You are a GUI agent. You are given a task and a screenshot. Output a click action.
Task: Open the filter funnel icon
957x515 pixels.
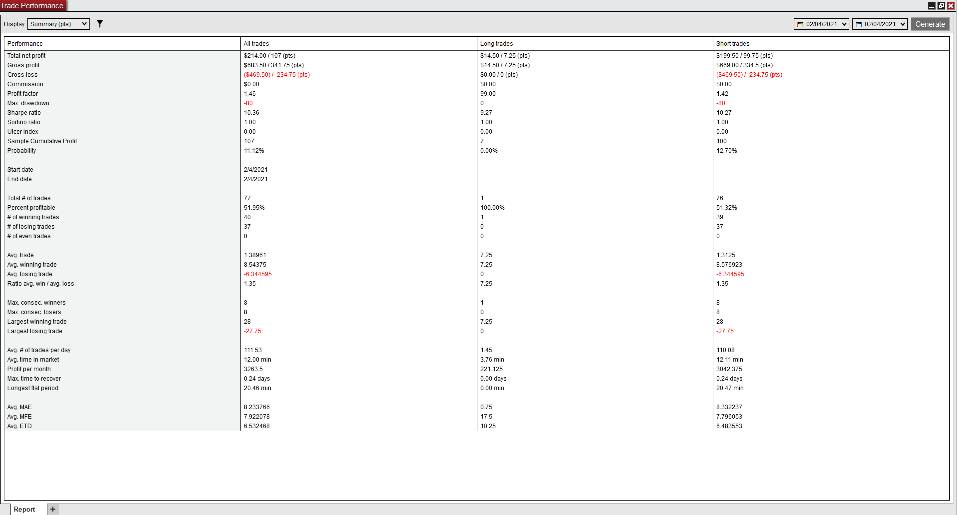[x=99, y=24]
